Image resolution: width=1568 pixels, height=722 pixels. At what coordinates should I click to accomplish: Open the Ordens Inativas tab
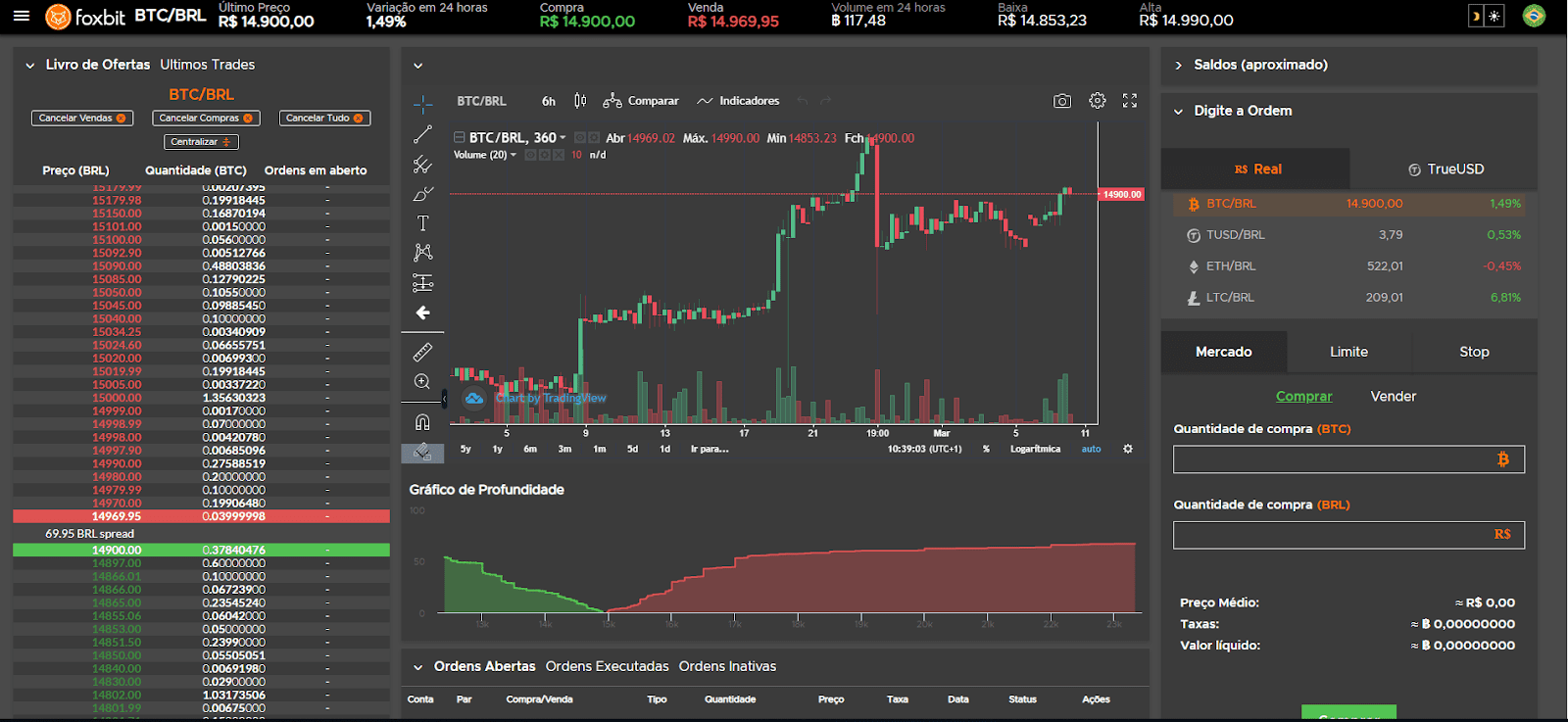(727, 666)
